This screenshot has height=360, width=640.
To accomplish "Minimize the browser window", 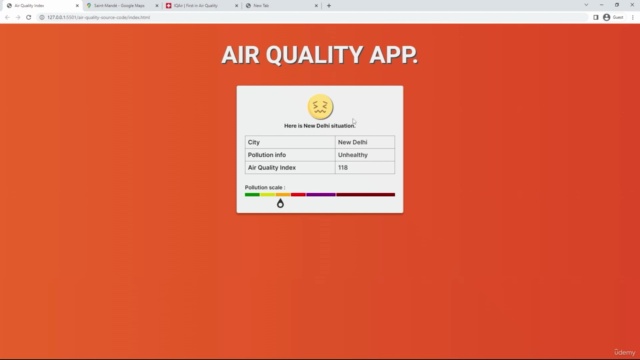I will (x=602, y=5).
